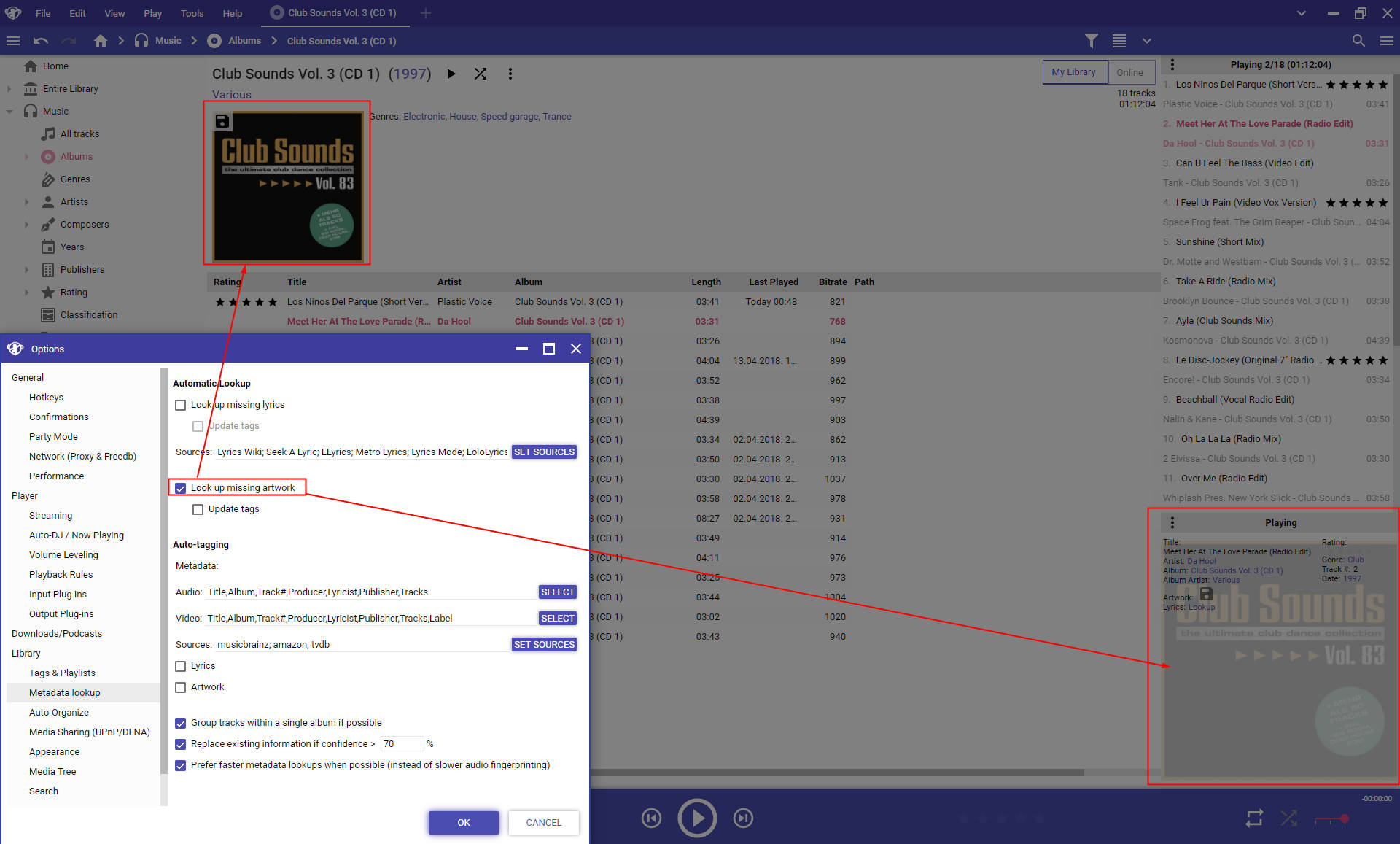
Task: Open the search magnifier icon
Action: [1358, 41]
